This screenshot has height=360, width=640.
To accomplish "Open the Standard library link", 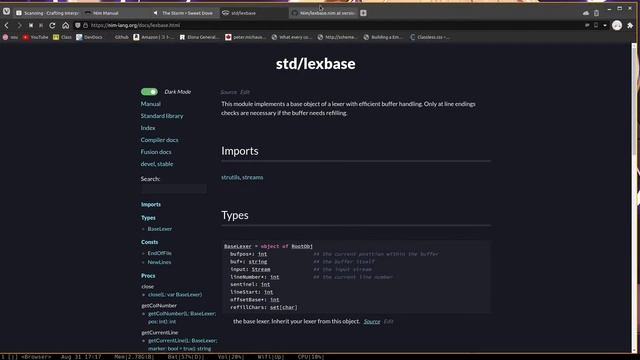I will tap(162, 116).
